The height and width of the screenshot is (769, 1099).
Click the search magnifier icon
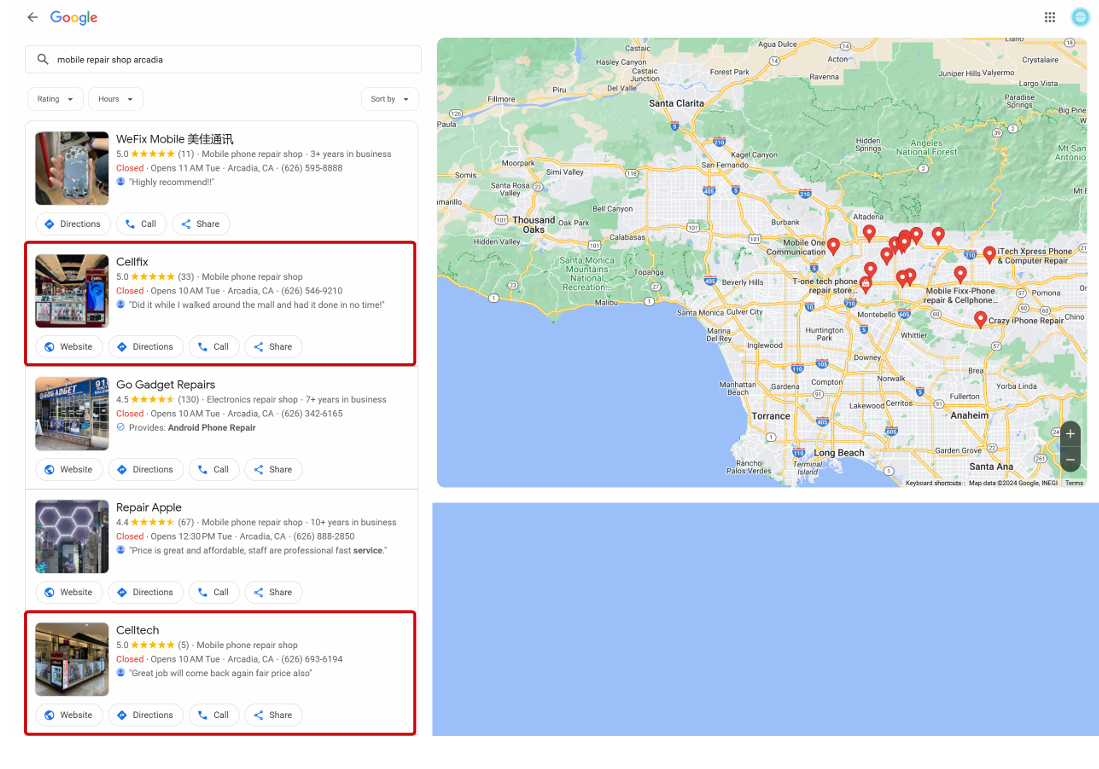42,60
